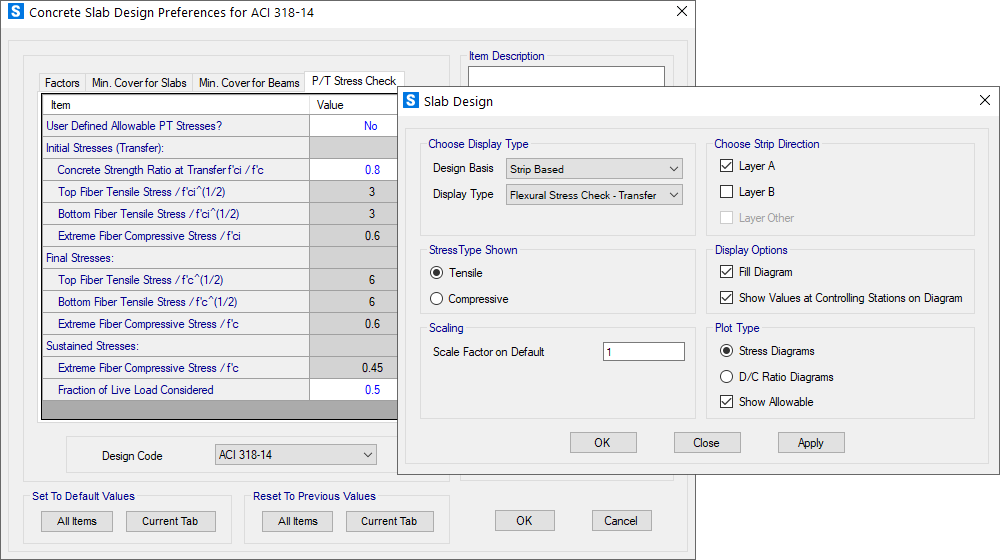Toggle the Show Allowable checkbox
This screenshot has width=1000, height=560.
(x=727, y=402)
